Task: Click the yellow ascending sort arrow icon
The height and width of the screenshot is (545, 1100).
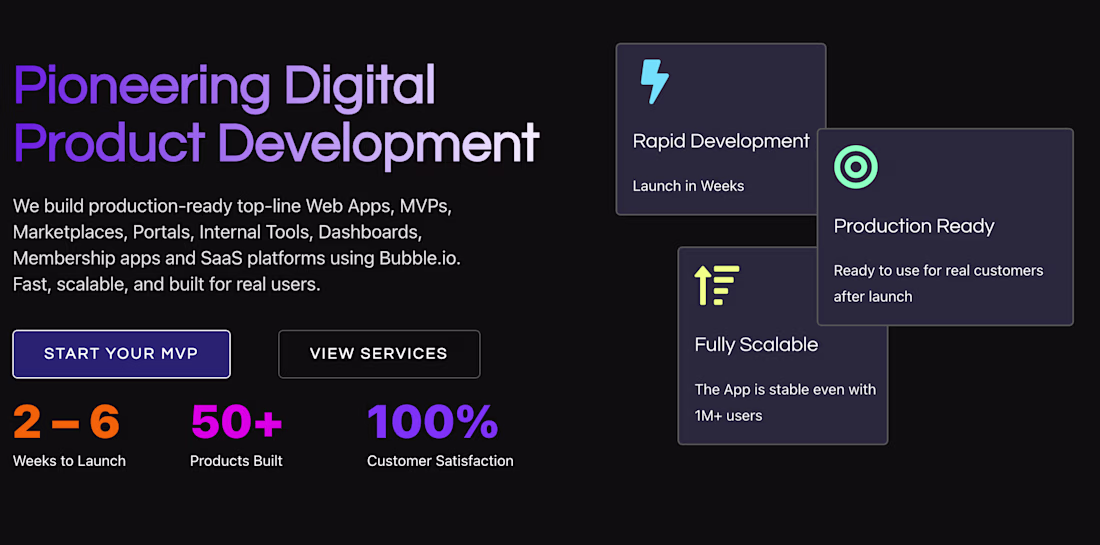Action: [717, 285]
